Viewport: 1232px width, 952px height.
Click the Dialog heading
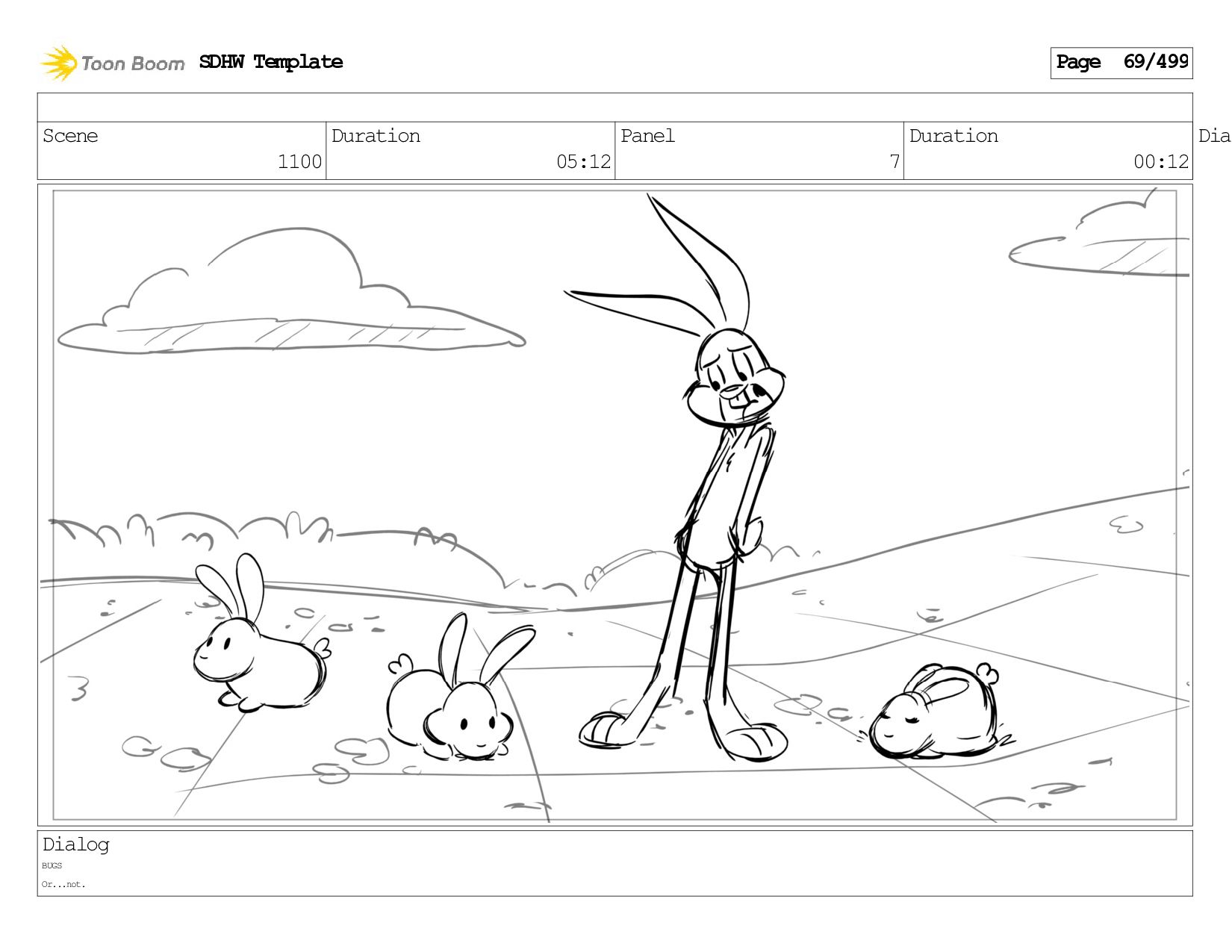click(76, 844)
